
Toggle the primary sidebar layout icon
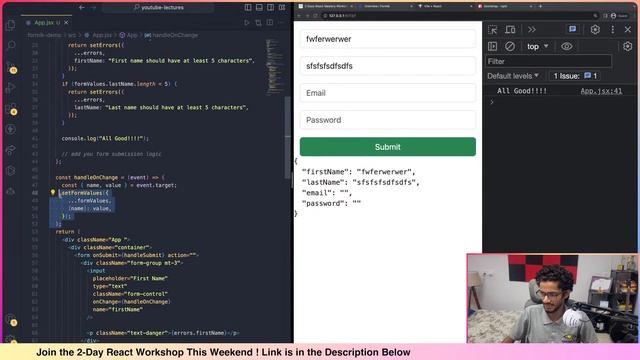pyautogui.click(x=248, y=7)
